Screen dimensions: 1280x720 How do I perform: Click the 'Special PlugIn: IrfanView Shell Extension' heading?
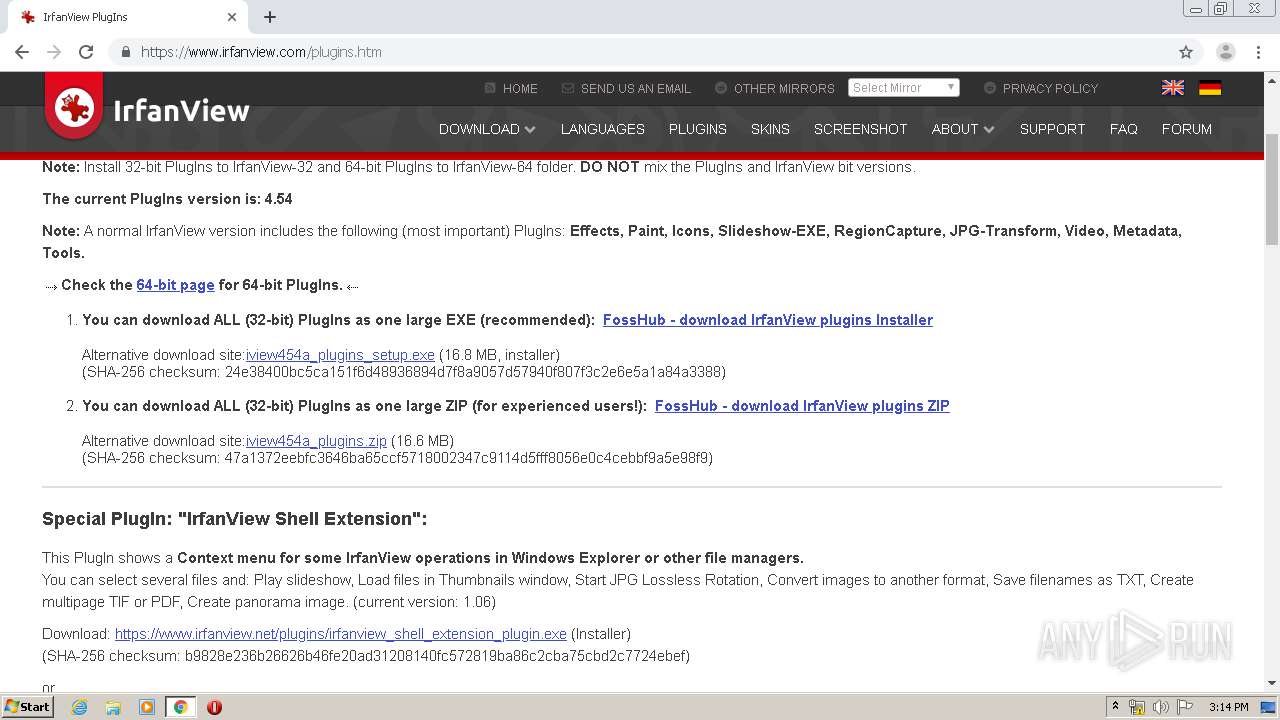coord(235,519)
